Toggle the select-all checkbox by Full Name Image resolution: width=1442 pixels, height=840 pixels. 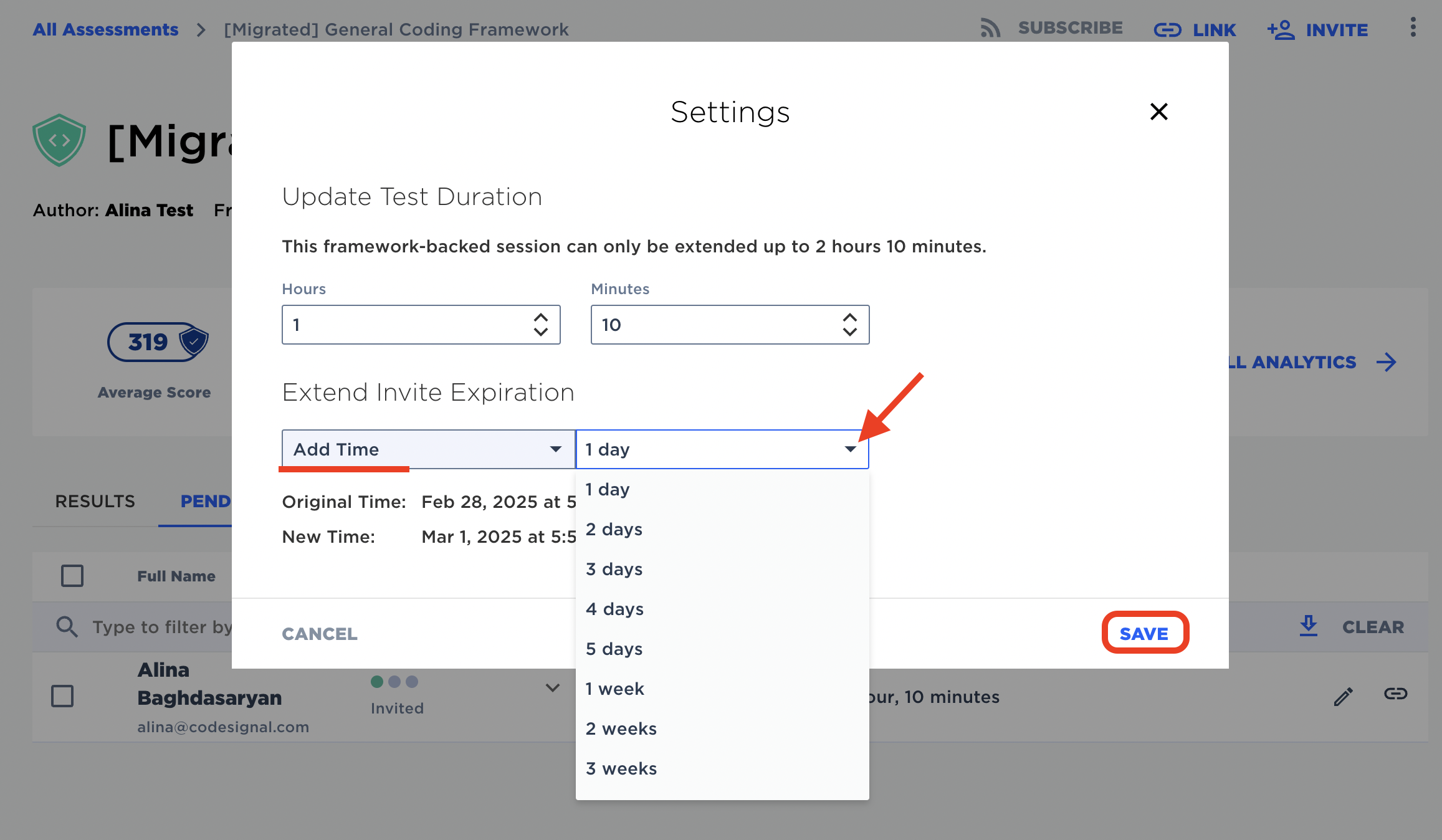click(72, 575)
